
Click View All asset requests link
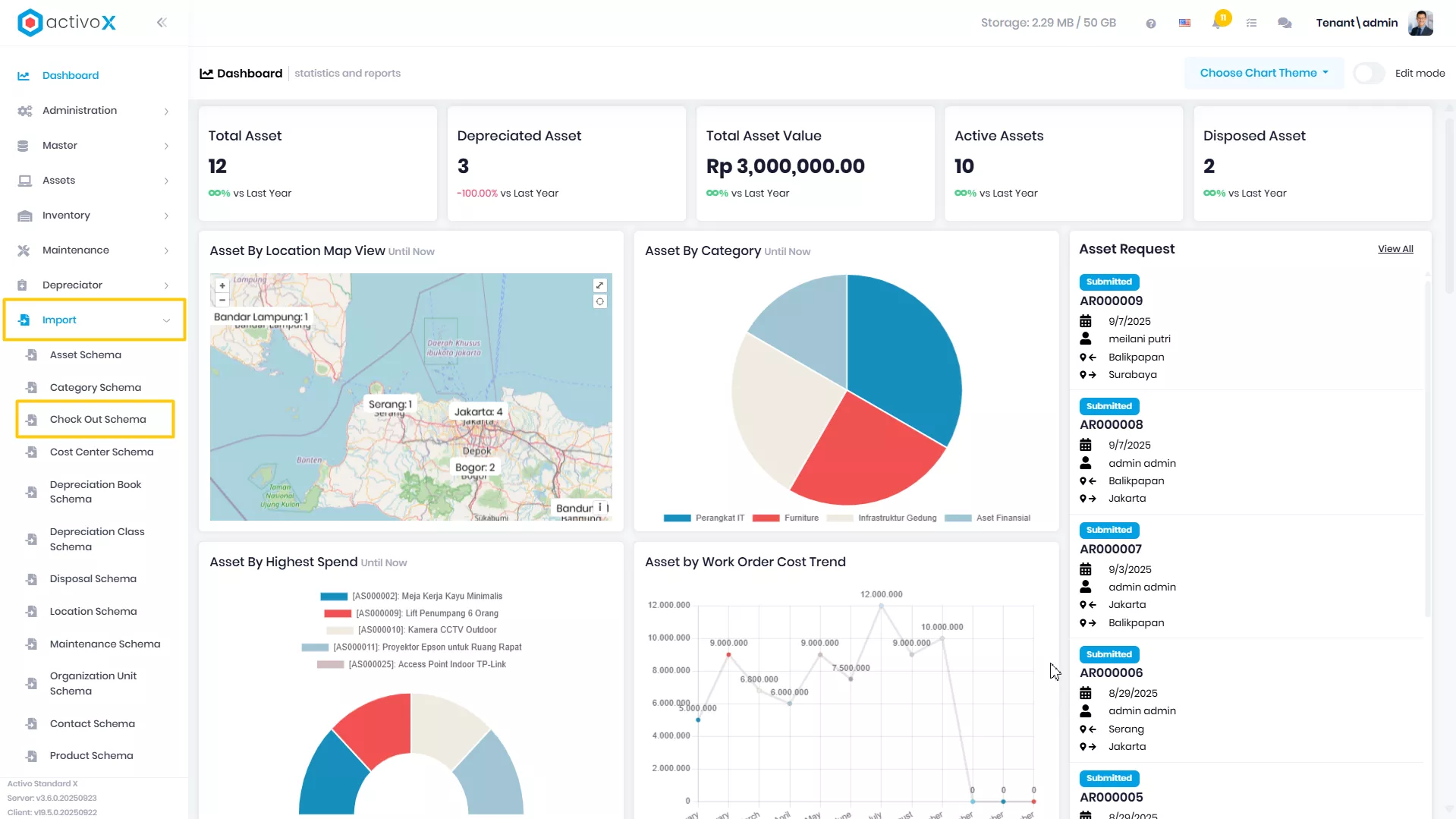click(x=1395, y=249)
